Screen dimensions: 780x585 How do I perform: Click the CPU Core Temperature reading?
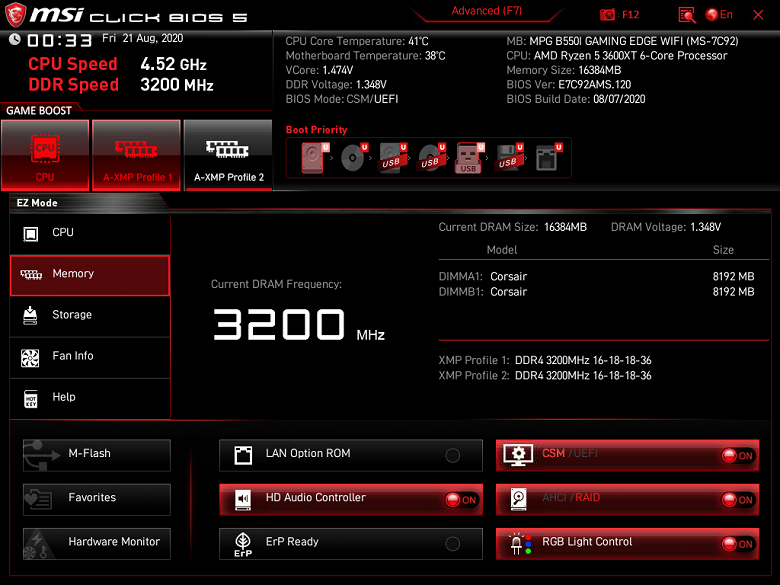pos(357,41)
